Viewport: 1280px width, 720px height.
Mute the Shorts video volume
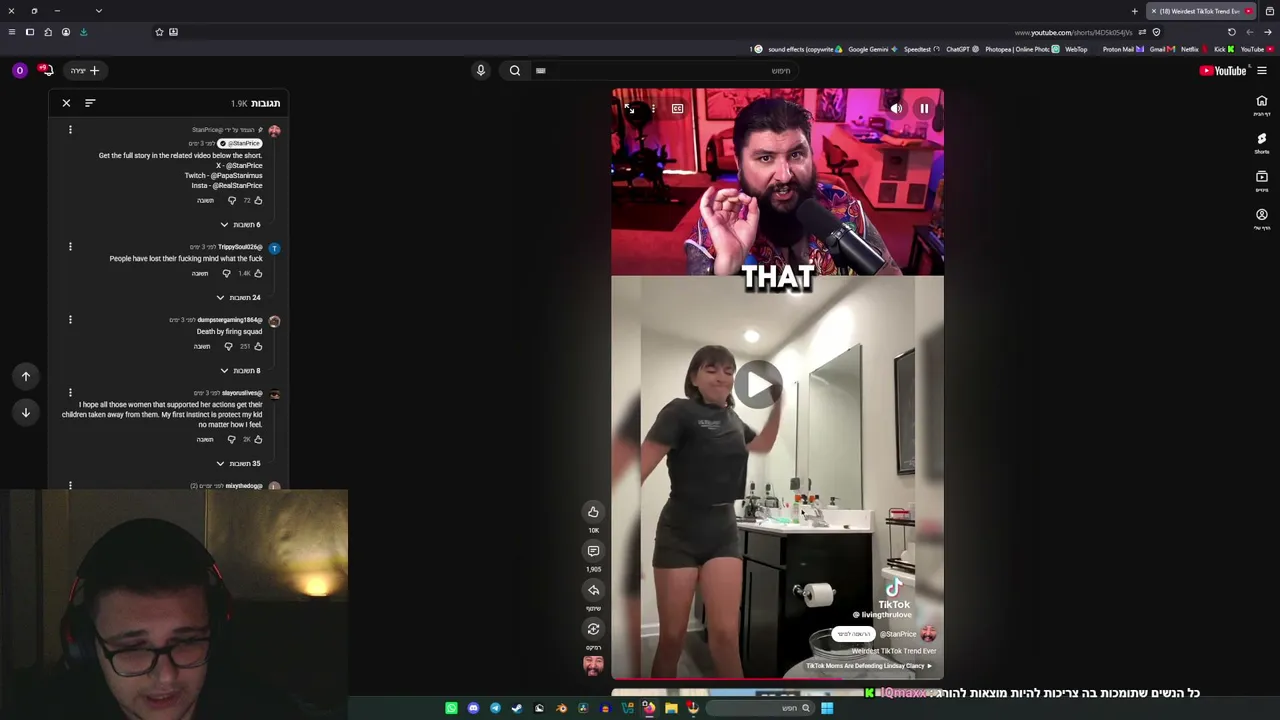tap(896, 108)
